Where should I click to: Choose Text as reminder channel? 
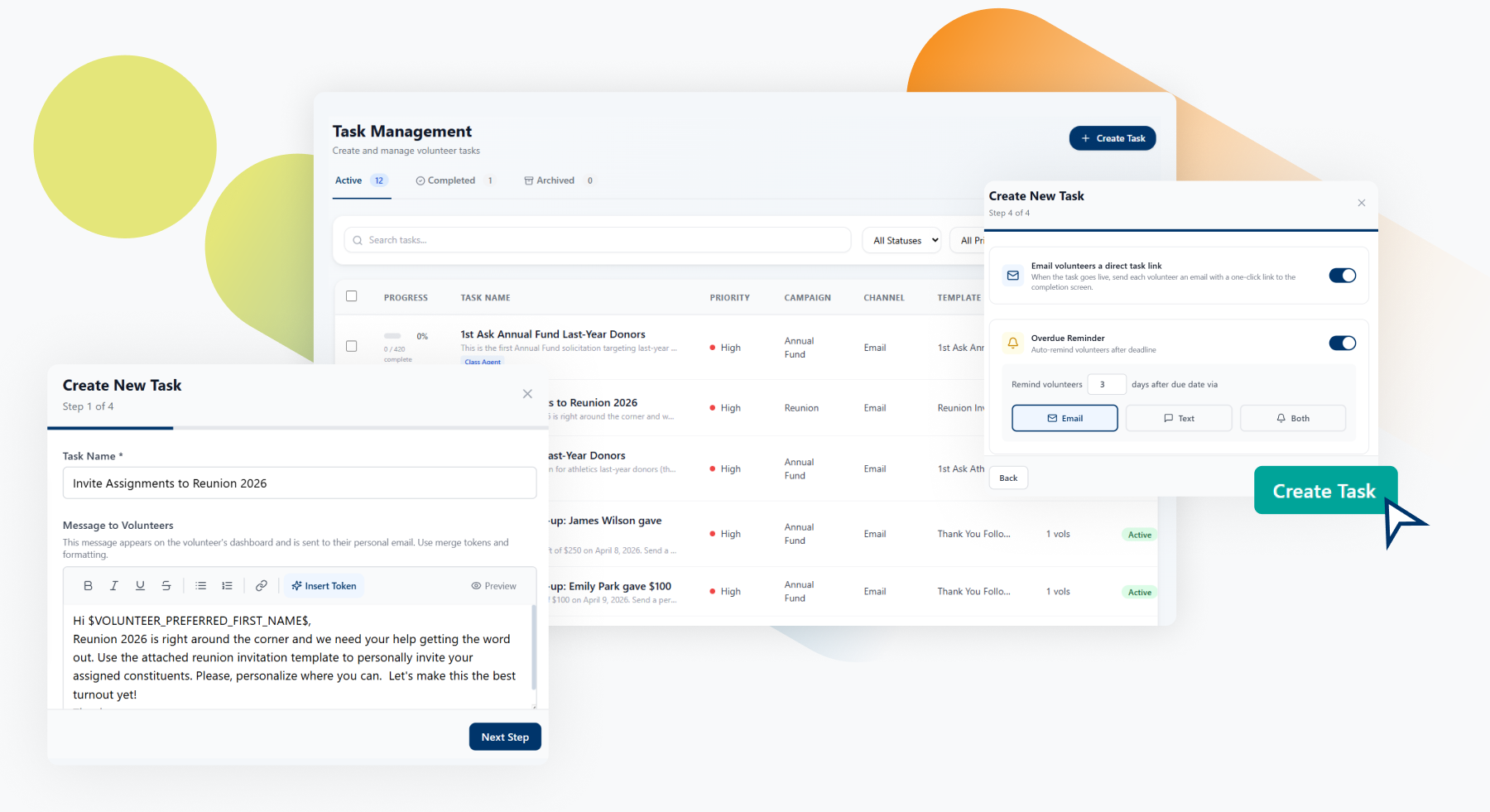(x=1179, y=418)
